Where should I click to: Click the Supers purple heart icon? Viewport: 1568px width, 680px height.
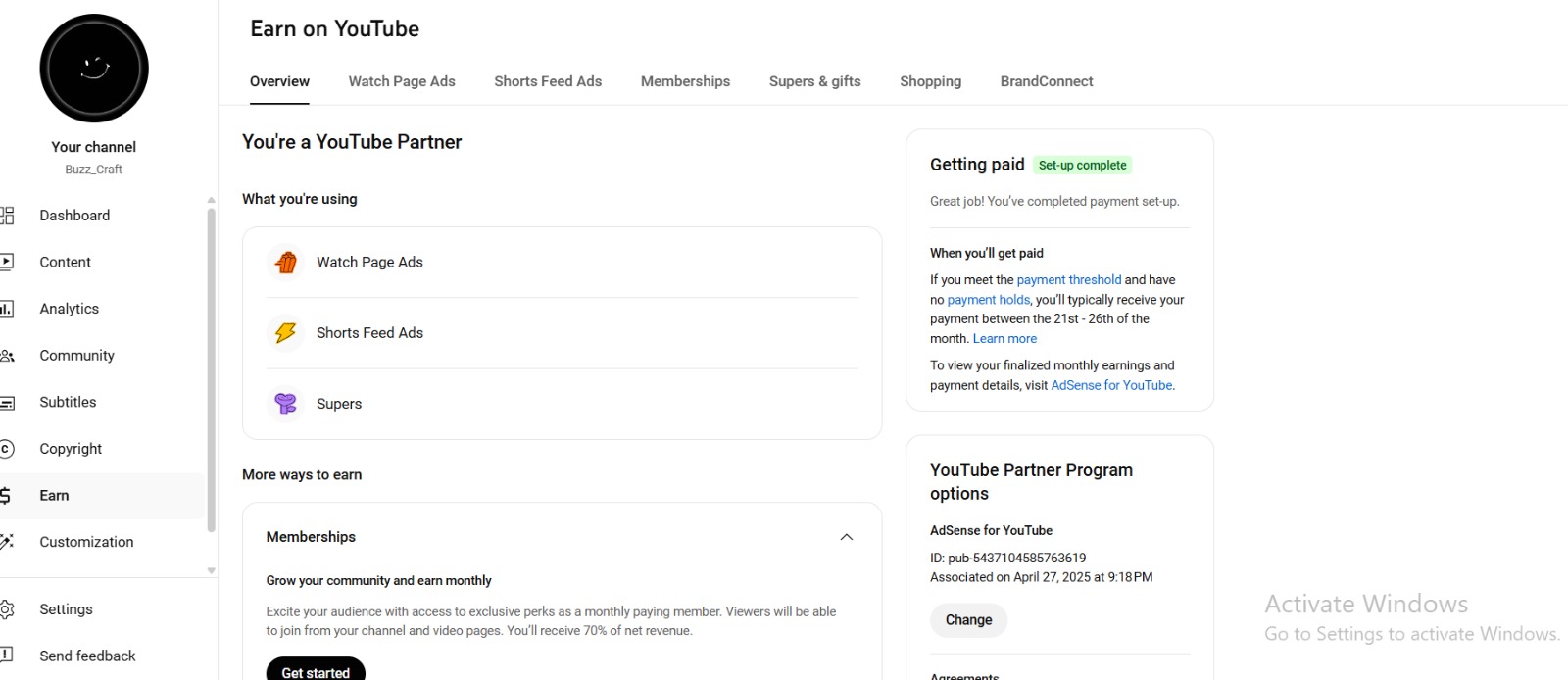286,404
